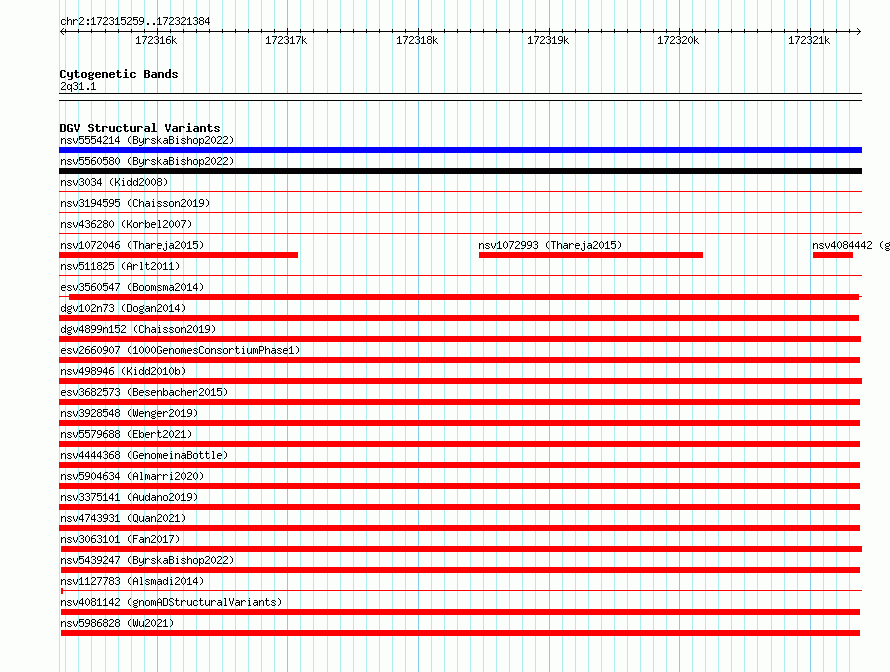Click the left arrowhead of the ruler
The height and width of the screenshot is (672, 890).
[62, 32]
